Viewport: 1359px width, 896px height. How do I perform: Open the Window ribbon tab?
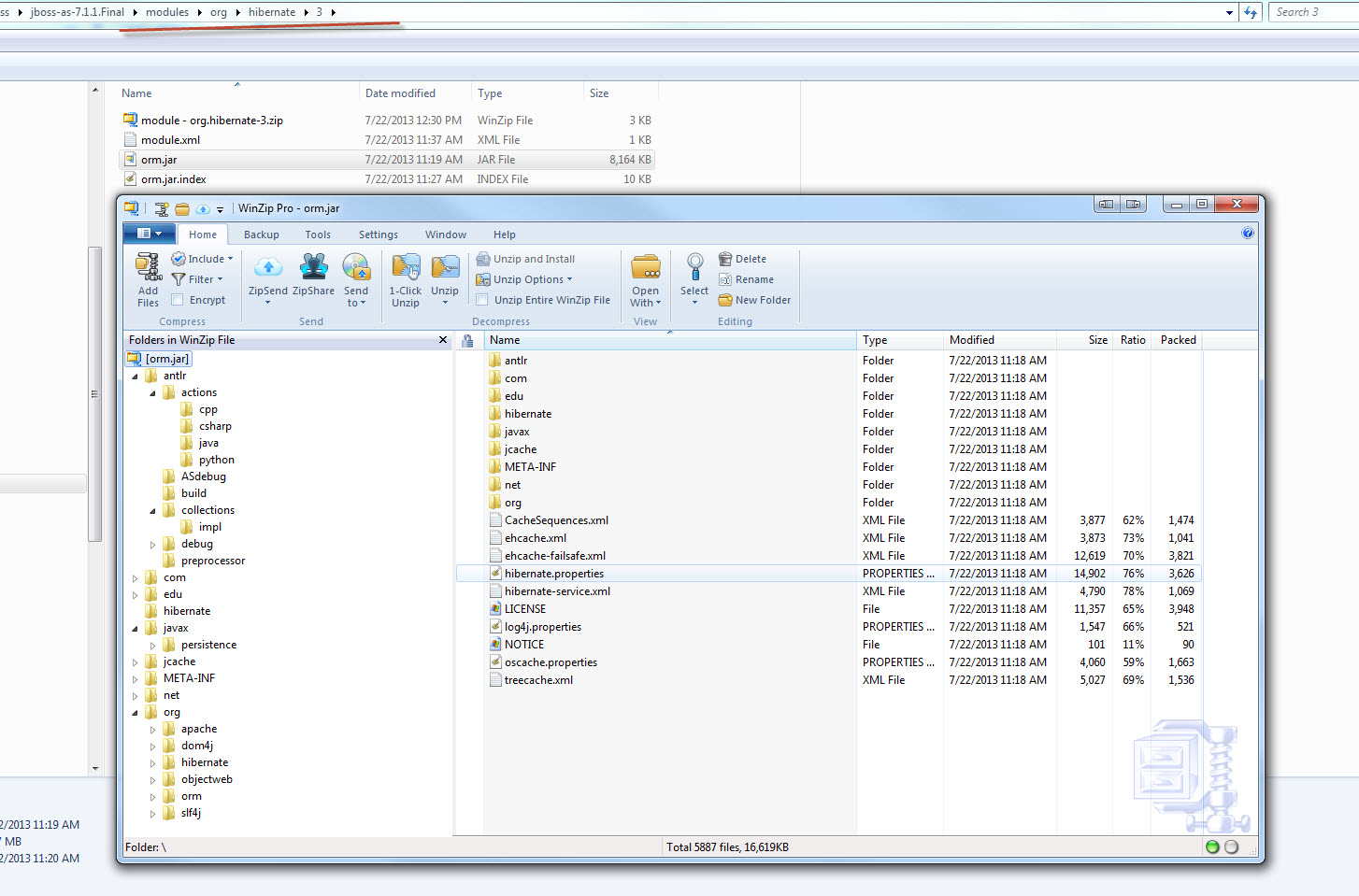[x=446, y=235]
